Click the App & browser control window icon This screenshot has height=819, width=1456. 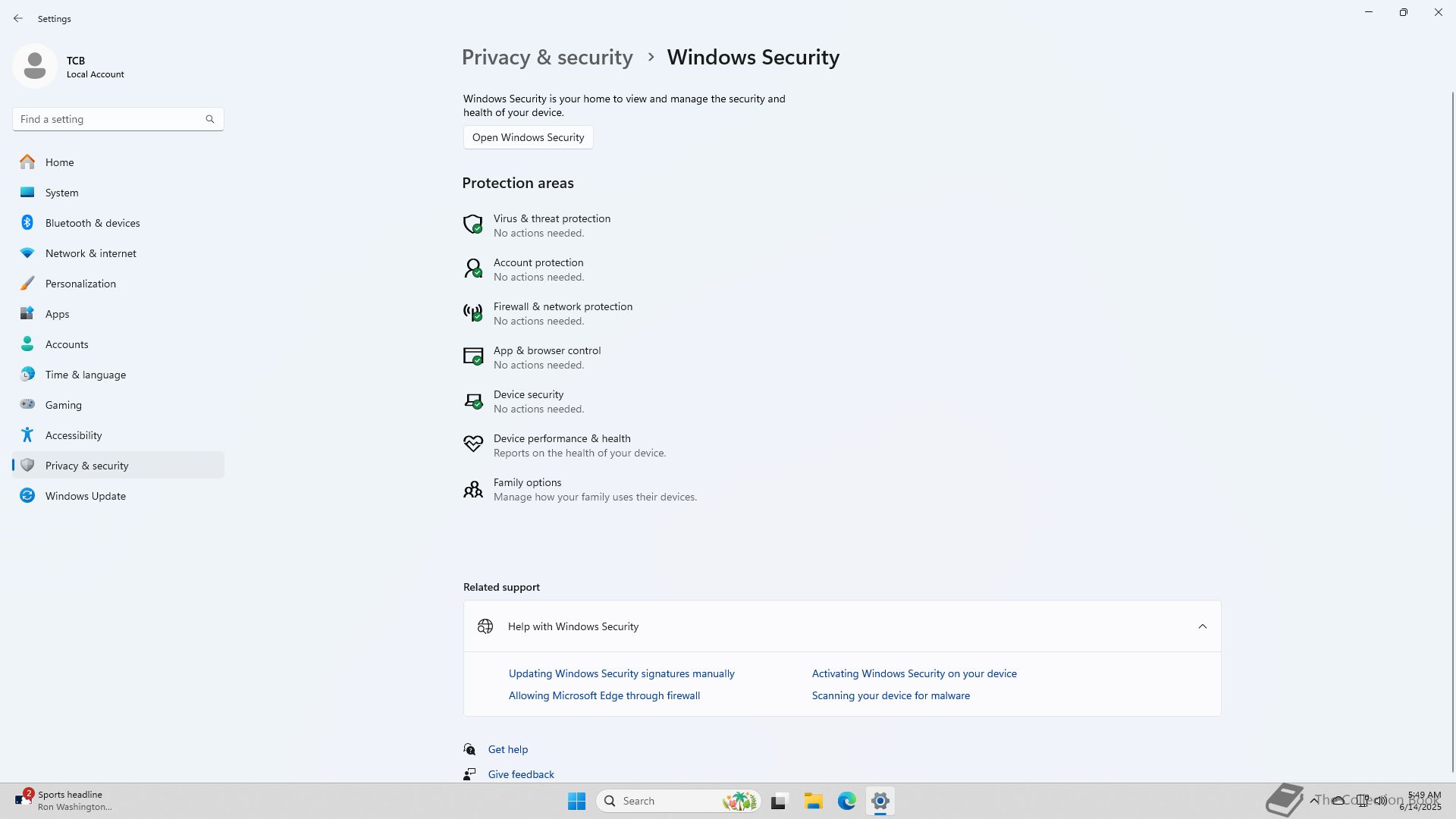tap(472, 356)
